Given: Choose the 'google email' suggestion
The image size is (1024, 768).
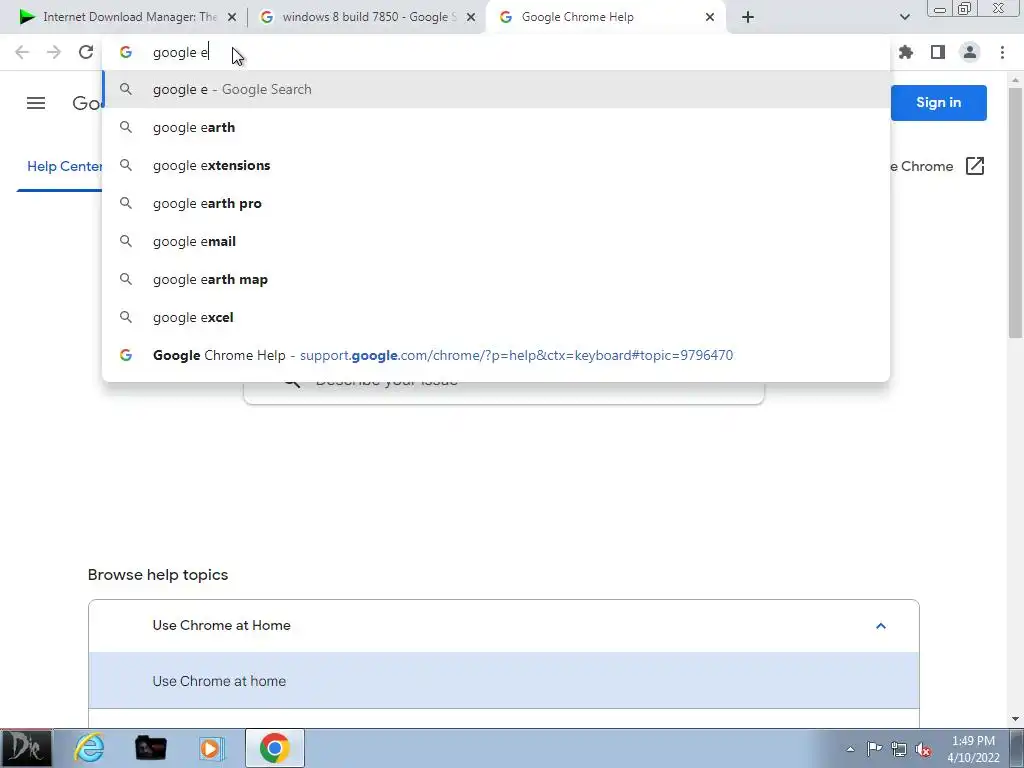Looking at the screenshot, I should click(x=496, y=241).
